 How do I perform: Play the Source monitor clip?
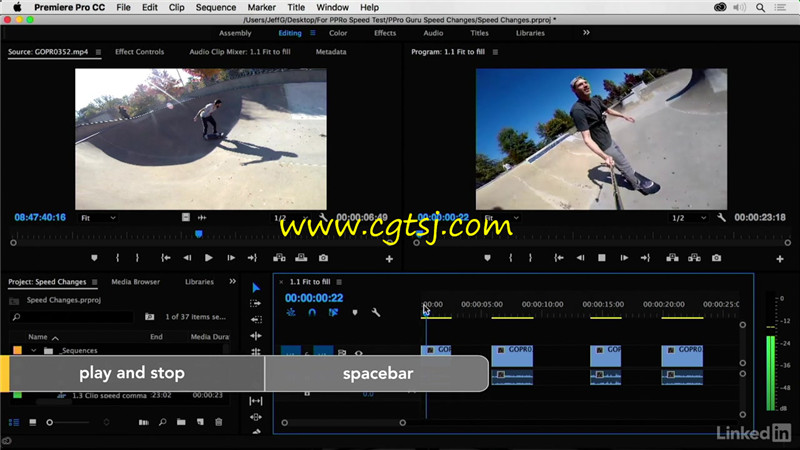(209, 258)
